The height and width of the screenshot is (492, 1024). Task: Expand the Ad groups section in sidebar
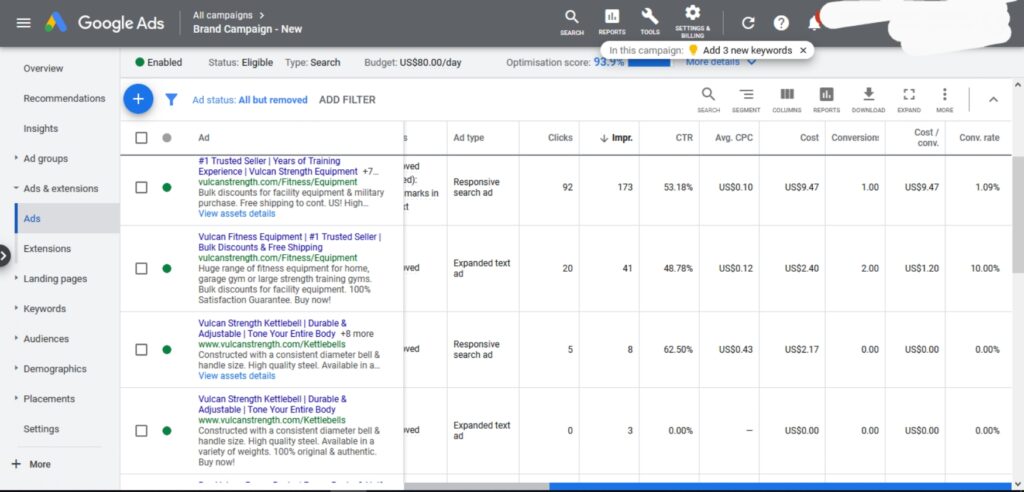[45, 158]
